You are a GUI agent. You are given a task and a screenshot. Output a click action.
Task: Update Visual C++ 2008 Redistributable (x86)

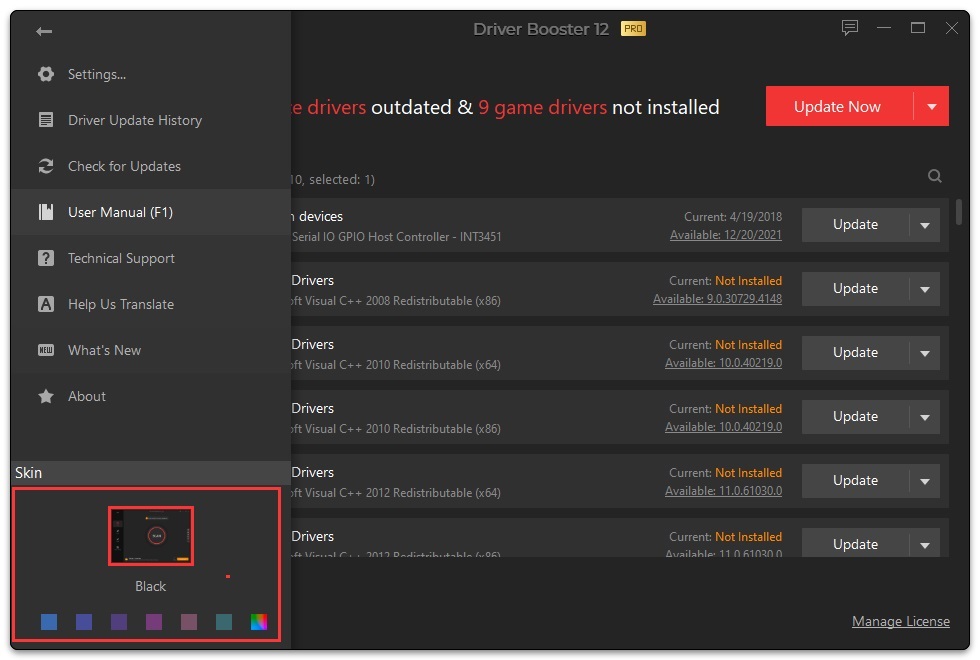(x=855, y=289)
